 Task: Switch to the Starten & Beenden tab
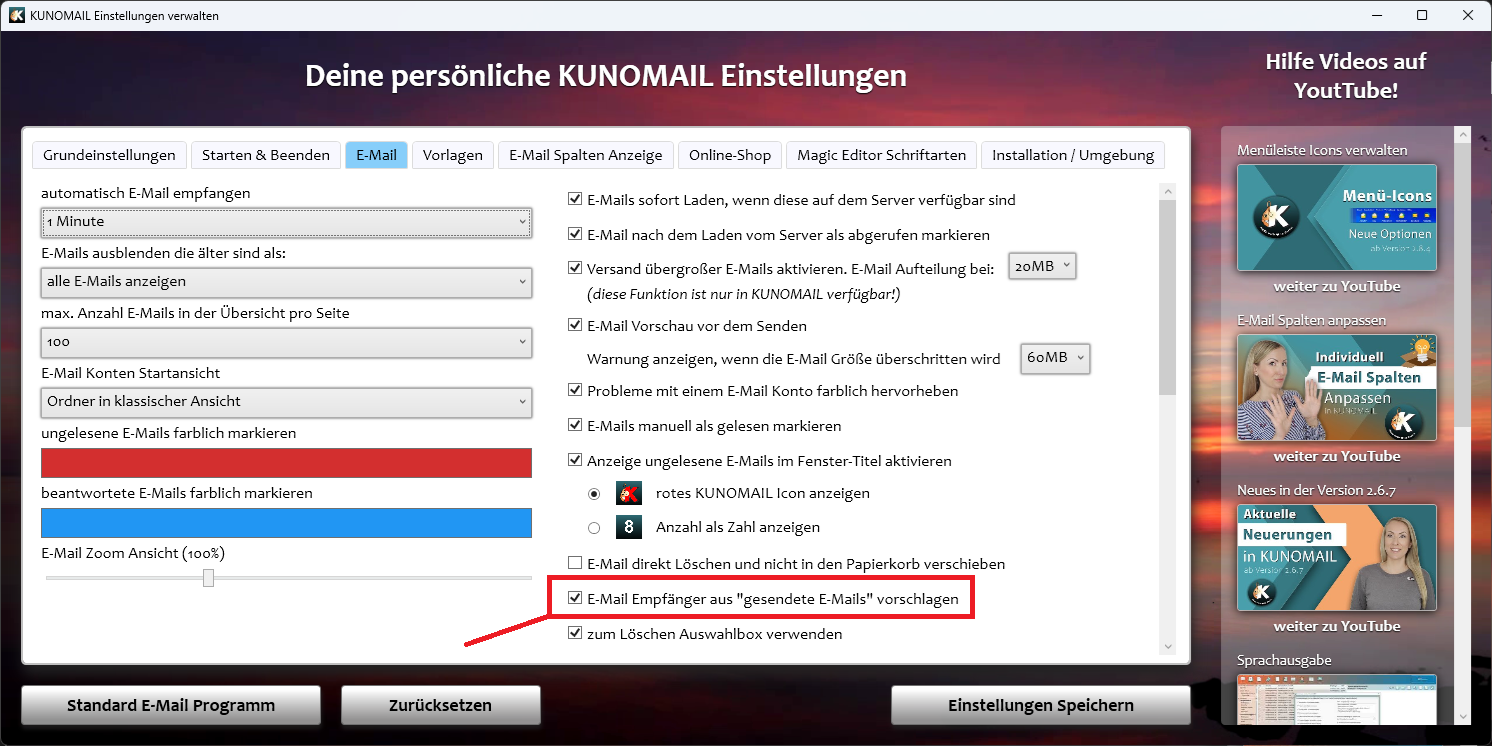[x=266, y=155]
